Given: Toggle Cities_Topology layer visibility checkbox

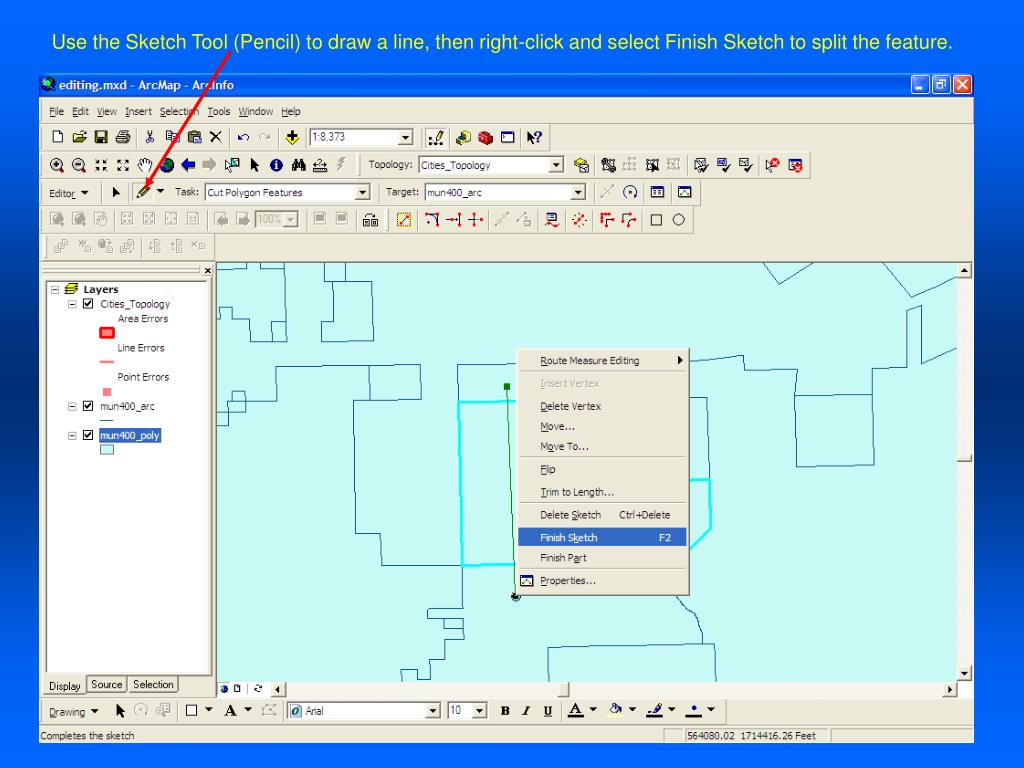Looking at the screenshot, I should tap(88, 304).
